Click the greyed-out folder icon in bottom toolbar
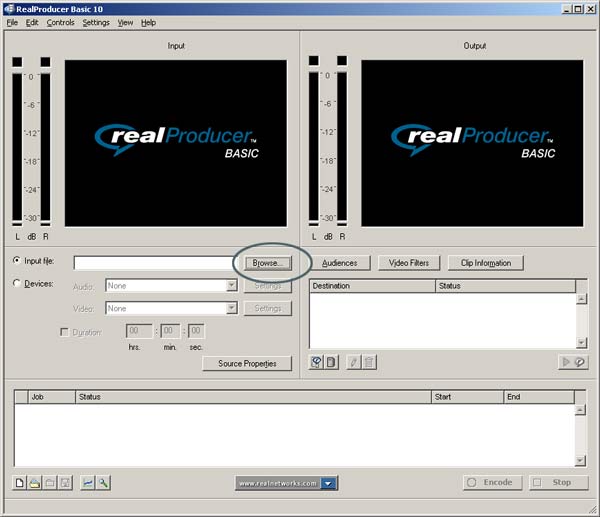The height and width of the screenshot is (517, 600). tap(50, 483)
